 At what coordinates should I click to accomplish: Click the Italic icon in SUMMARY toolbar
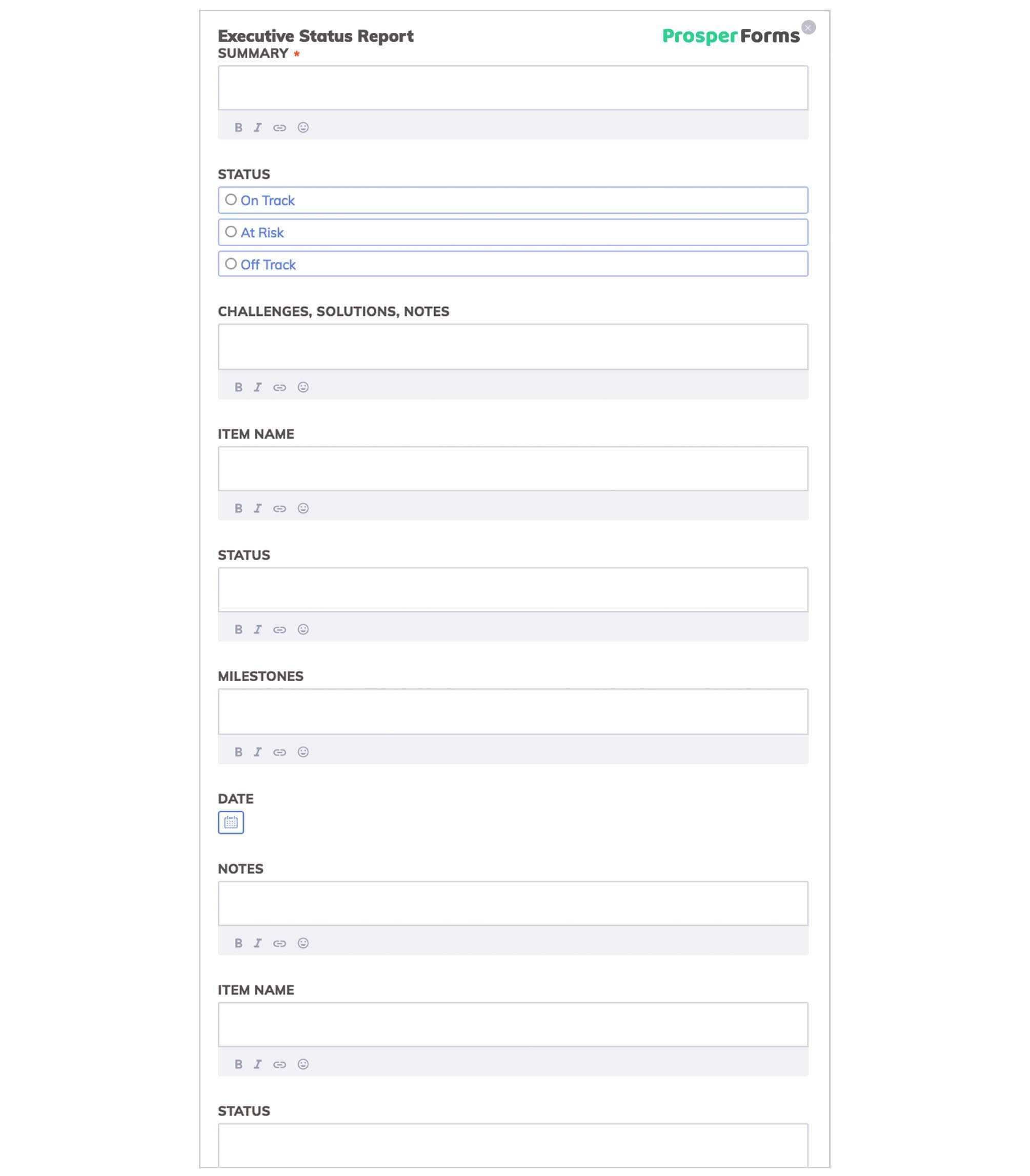[x=257, y=127]
